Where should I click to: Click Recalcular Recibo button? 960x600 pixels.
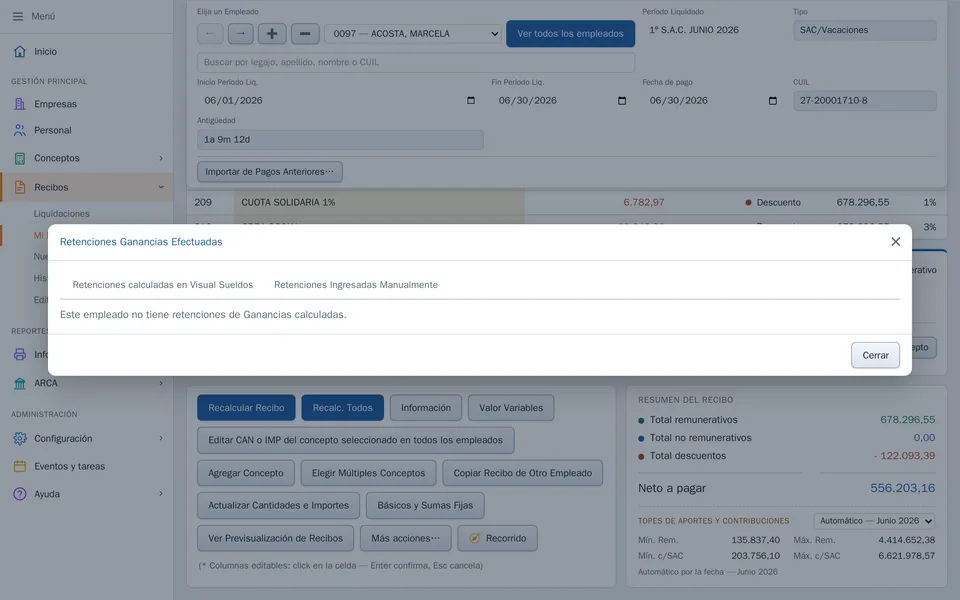(x=246, y=408)
